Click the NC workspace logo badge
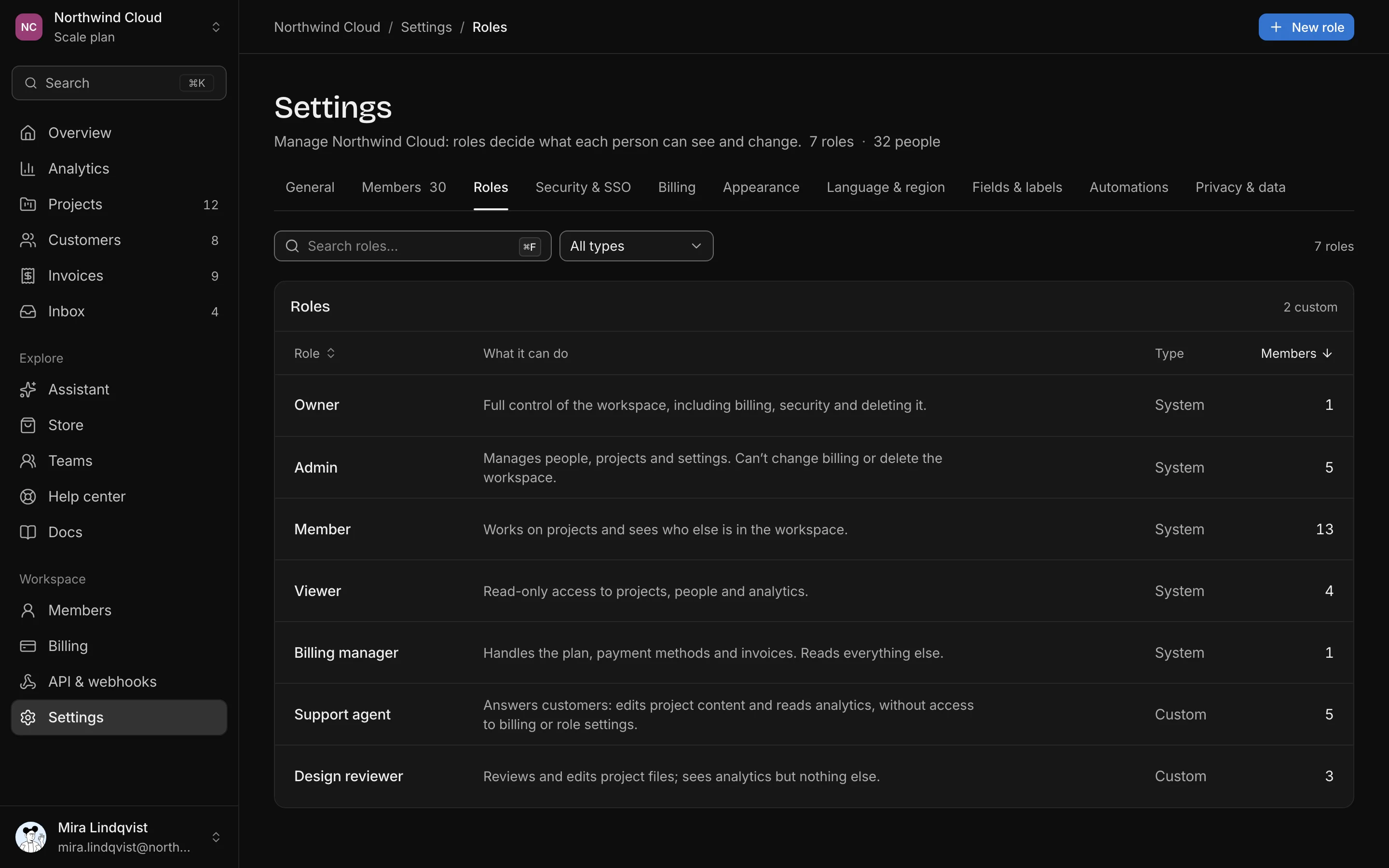The width and height of the screenshot is (1389, 868). click(x=29, y=27)
